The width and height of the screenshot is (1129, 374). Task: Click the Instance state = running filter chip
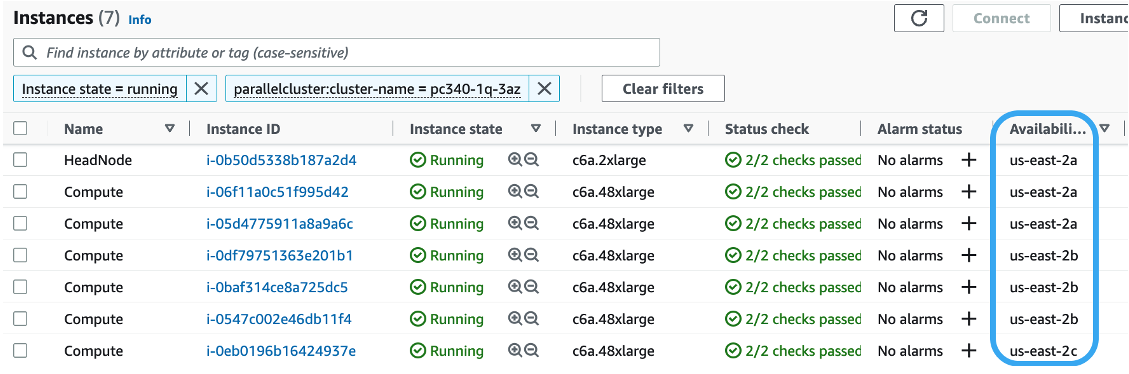click(100, 89)
